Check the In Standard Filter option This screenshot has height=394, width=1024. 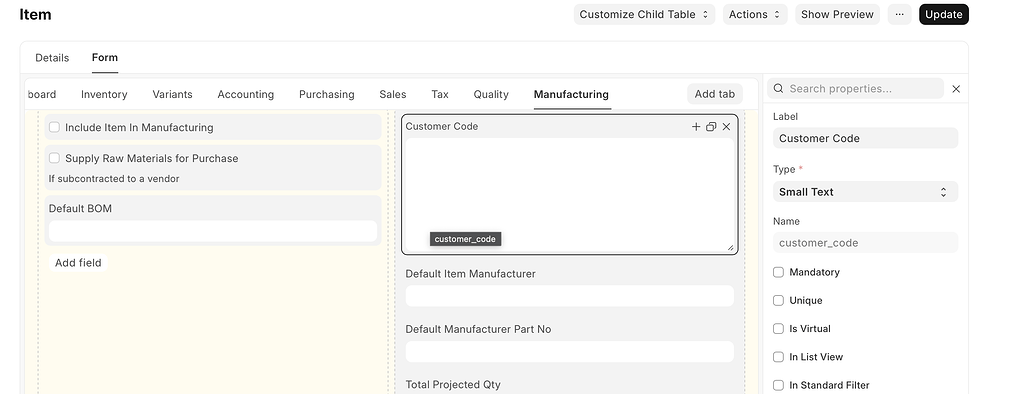tap(778, 386)
